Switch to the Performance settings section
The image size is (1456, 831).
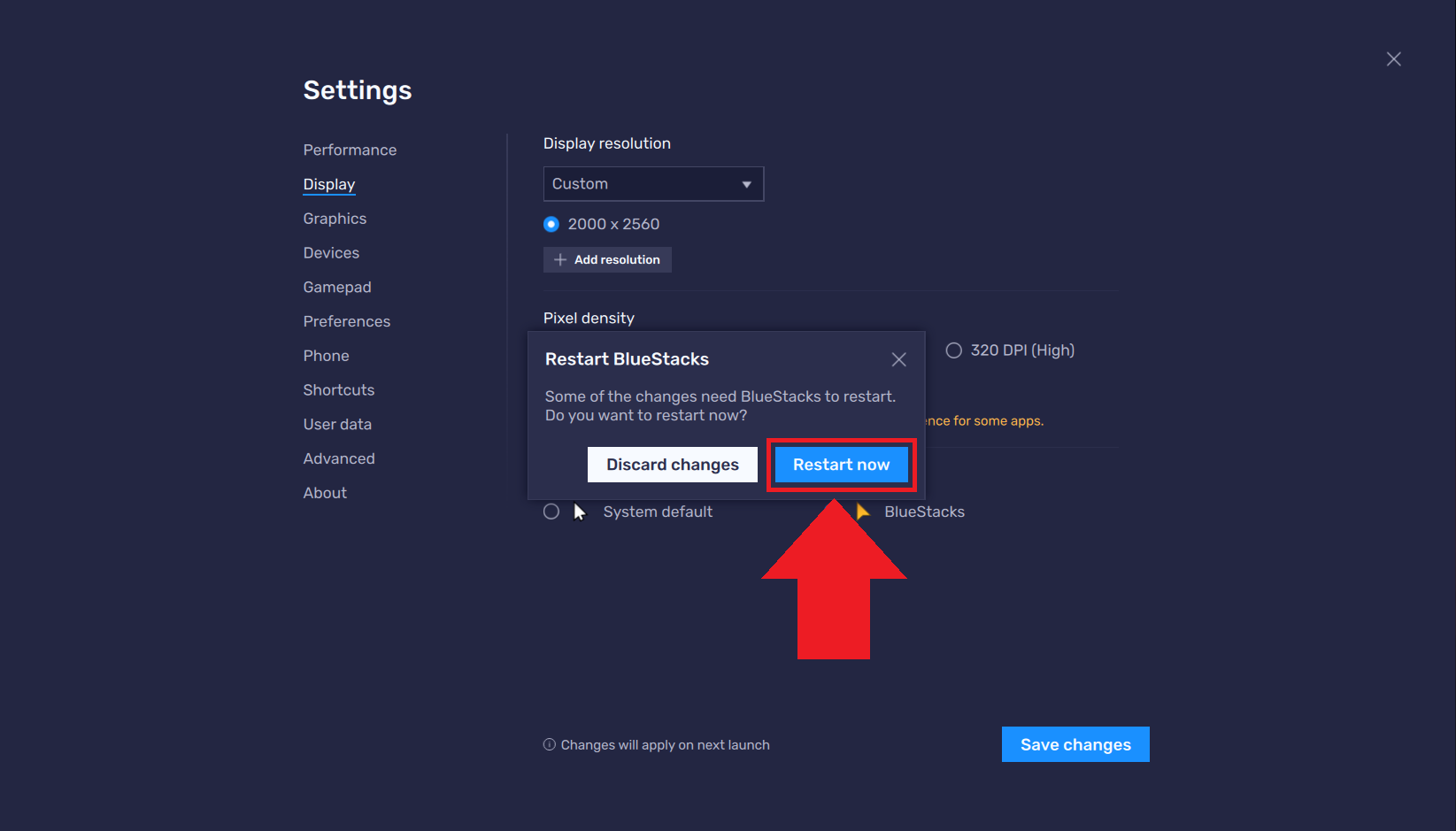(350, 150)
